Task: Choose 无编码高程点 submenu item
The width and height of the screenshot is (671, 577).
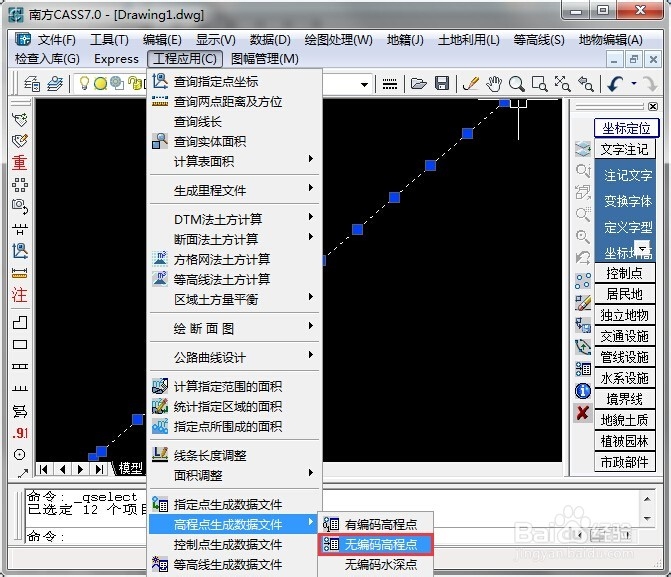Action: tap(376, 544)
